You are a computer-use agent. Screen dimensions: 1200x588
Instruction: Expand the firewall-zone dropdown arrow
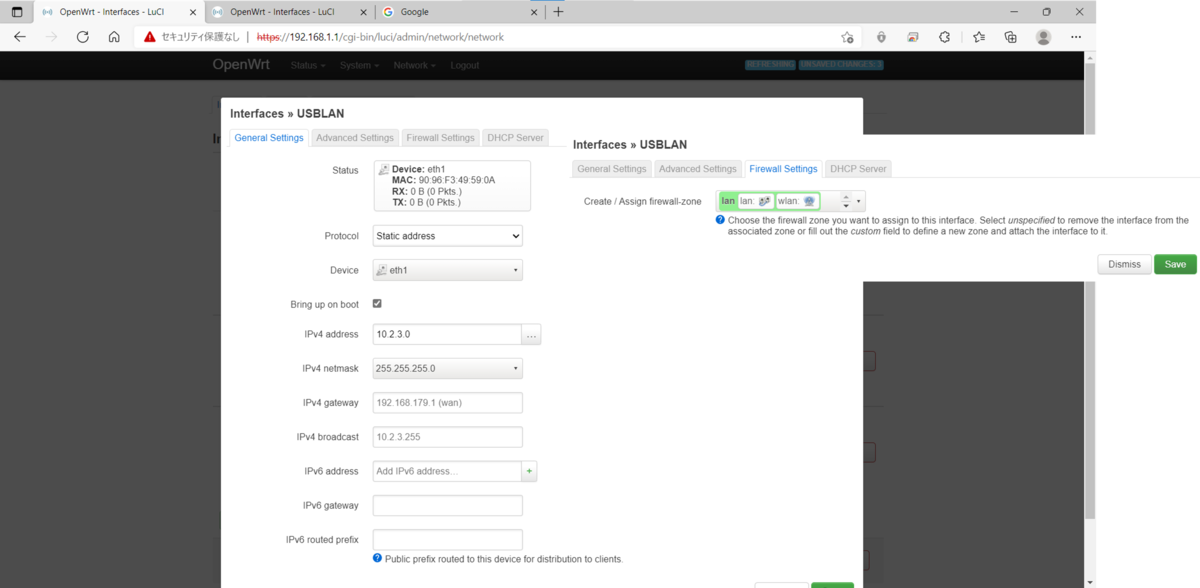click(859, 201)
